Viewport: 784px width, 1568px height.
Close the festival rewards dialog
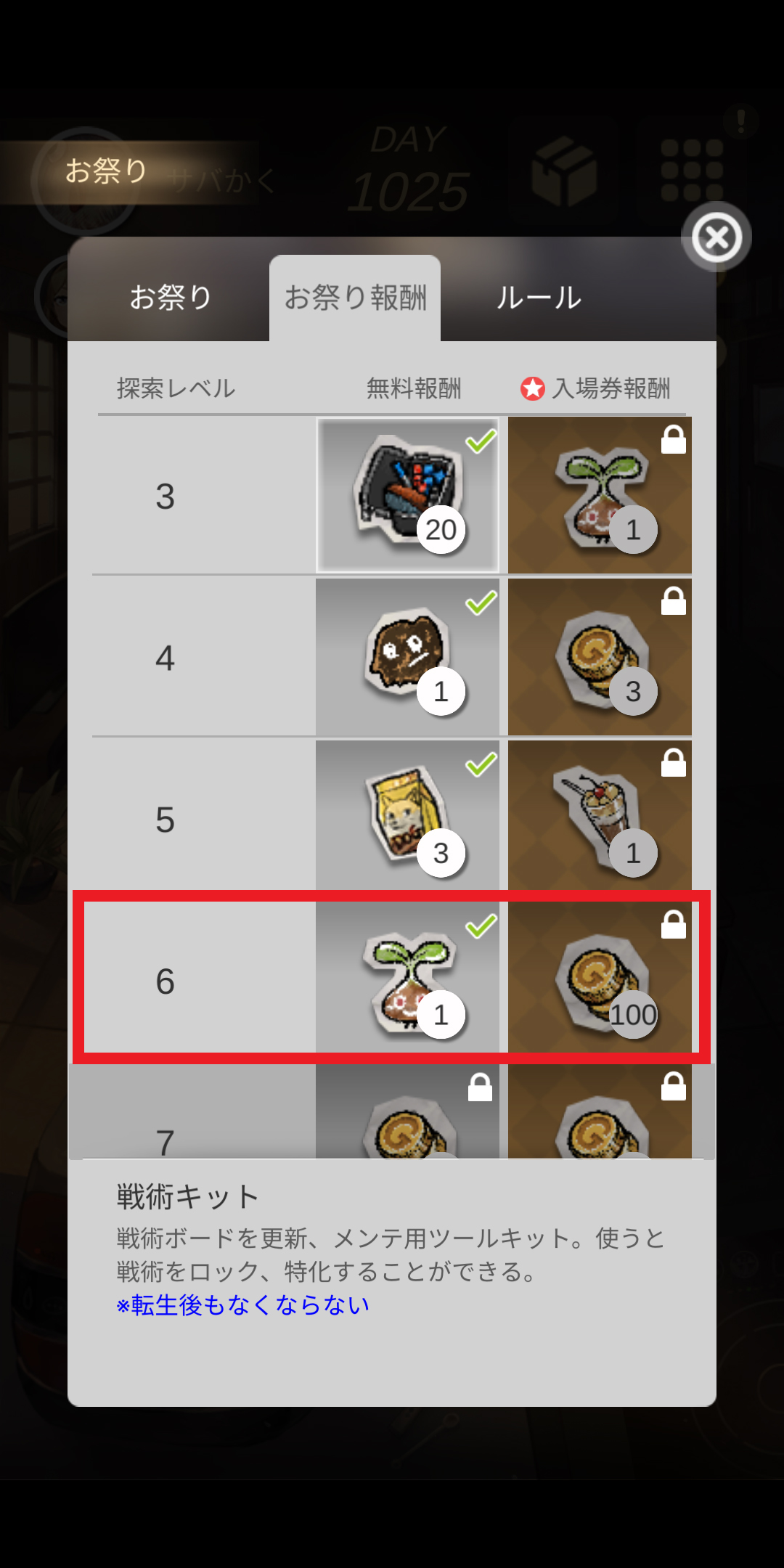click(716, 237)
